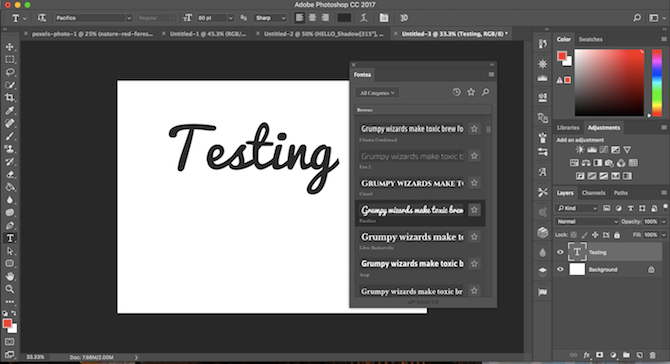Click the Create warped text icon
This screenshot has height=364, width=670.
(x=364, y=18)
